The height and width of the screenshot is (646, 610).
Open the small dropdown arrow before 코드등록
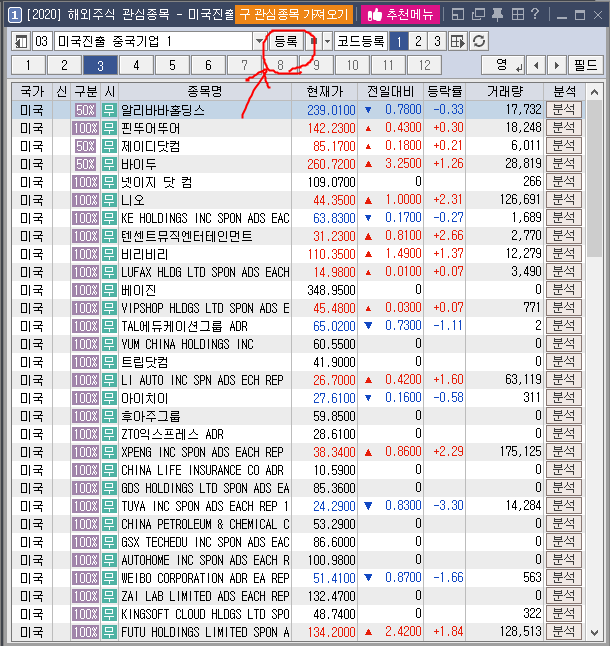tap(327, 41)
